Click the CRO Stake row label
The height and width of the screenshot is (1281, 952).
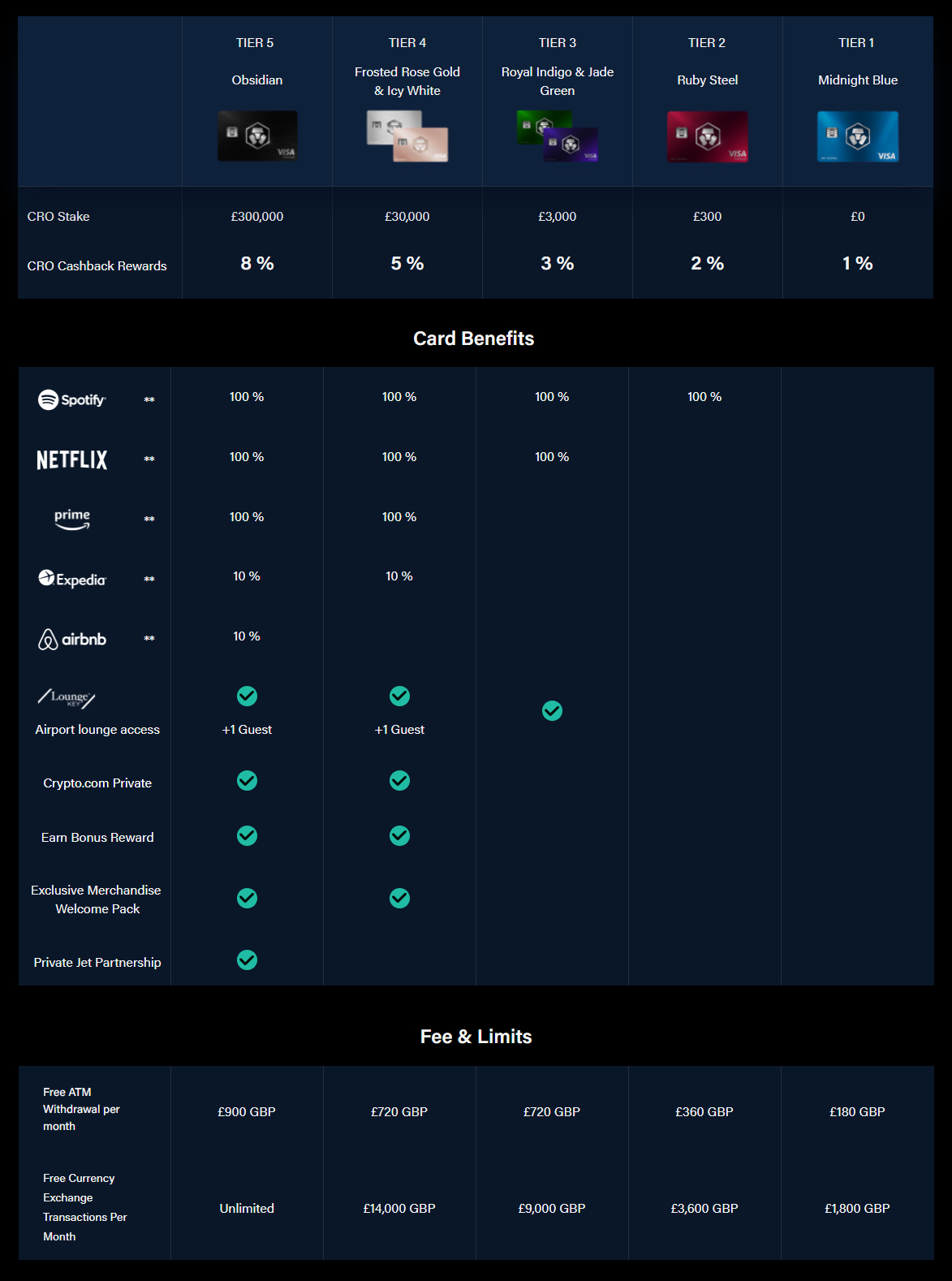pos(58,217)
